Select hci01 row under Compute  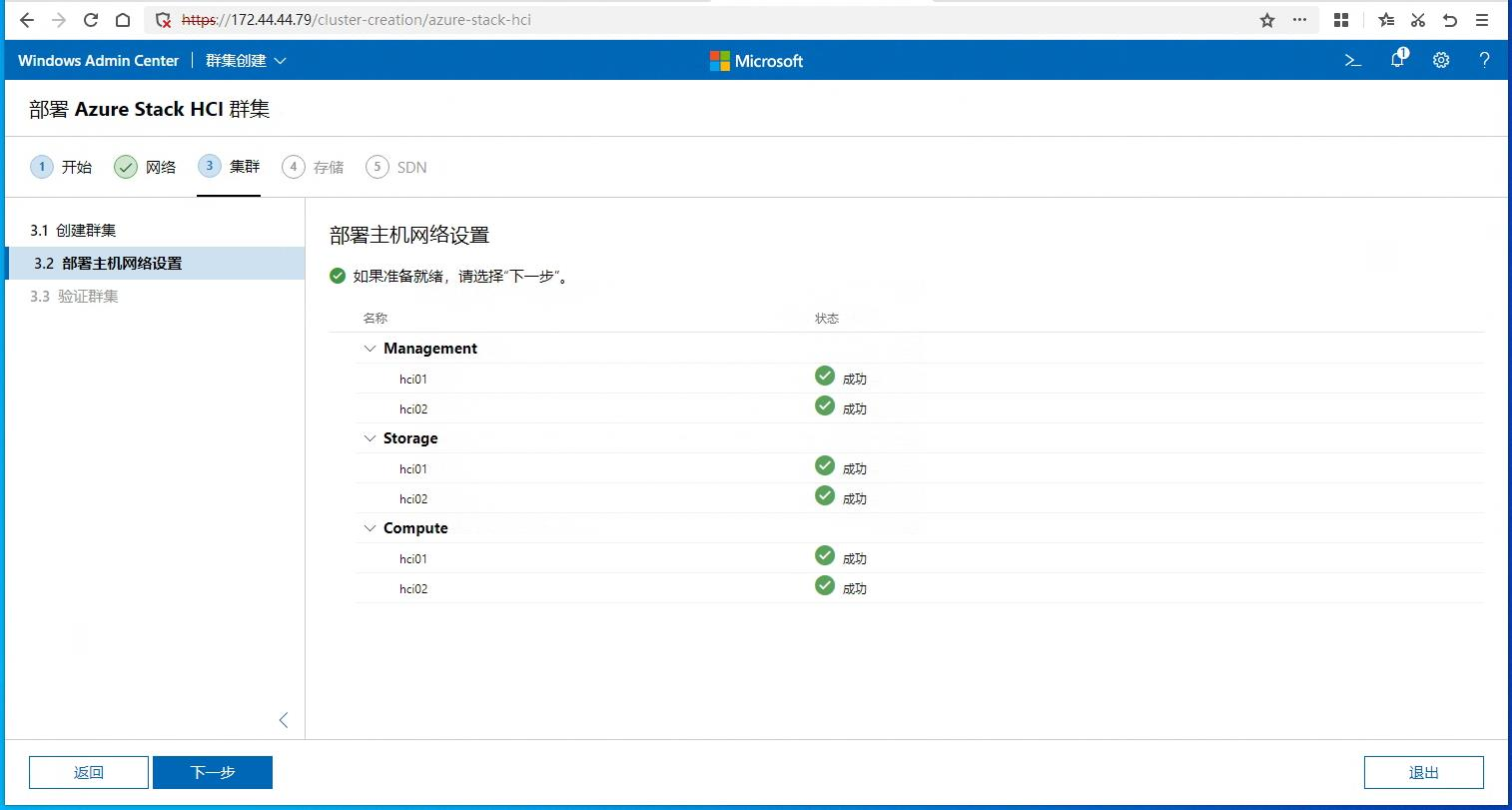[x=920, y=558]
